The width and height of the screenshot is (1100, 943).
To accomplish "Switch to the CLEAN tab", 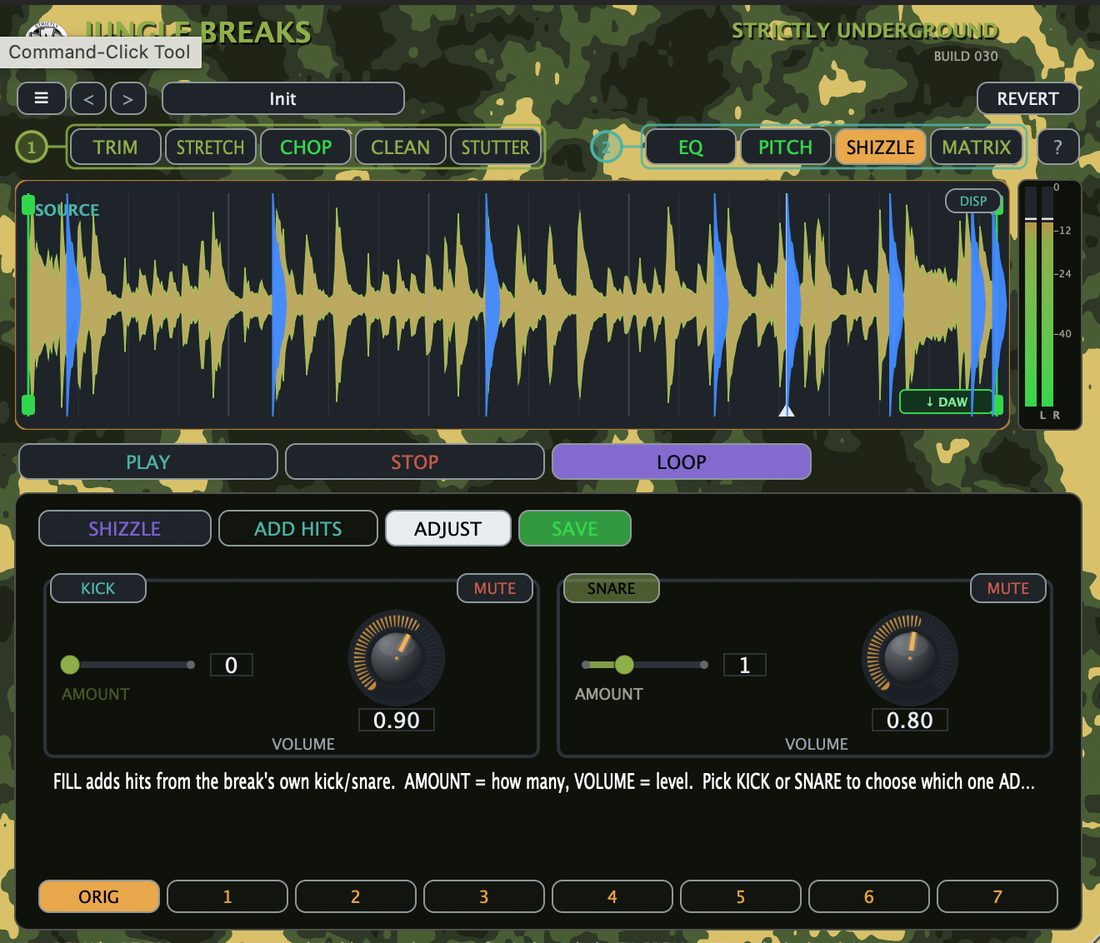I will [401, 147].
